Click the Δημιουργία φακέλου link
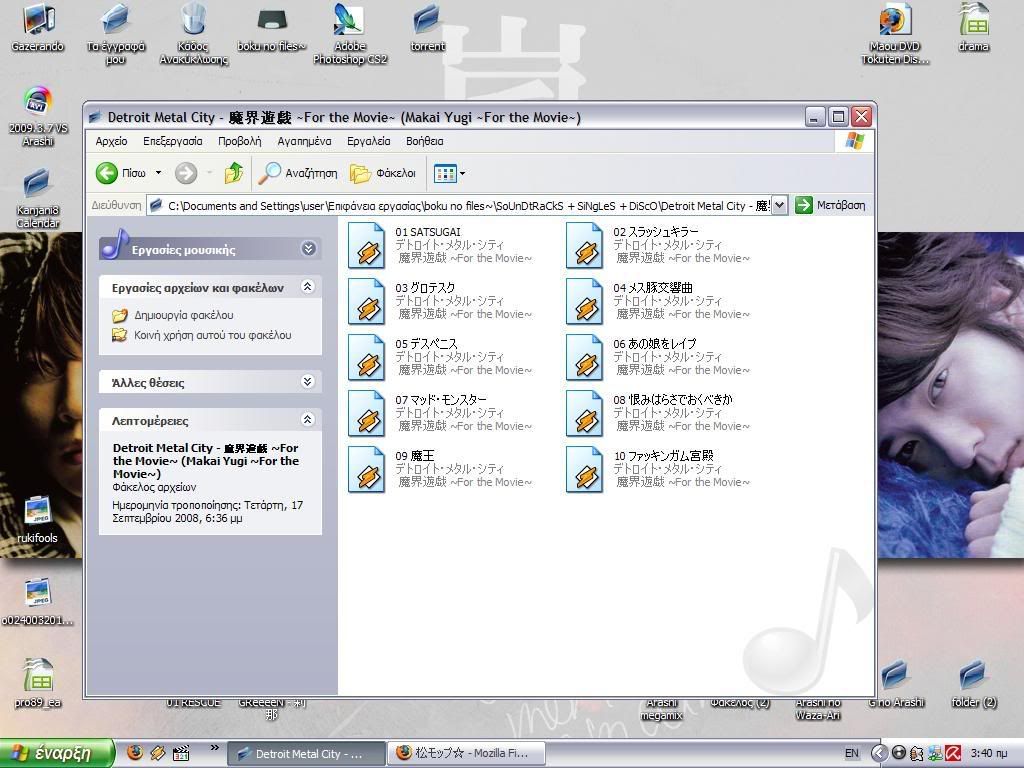Image resolution: width=1024 pixels, height=768 pixels. click(x=184, y=315)
